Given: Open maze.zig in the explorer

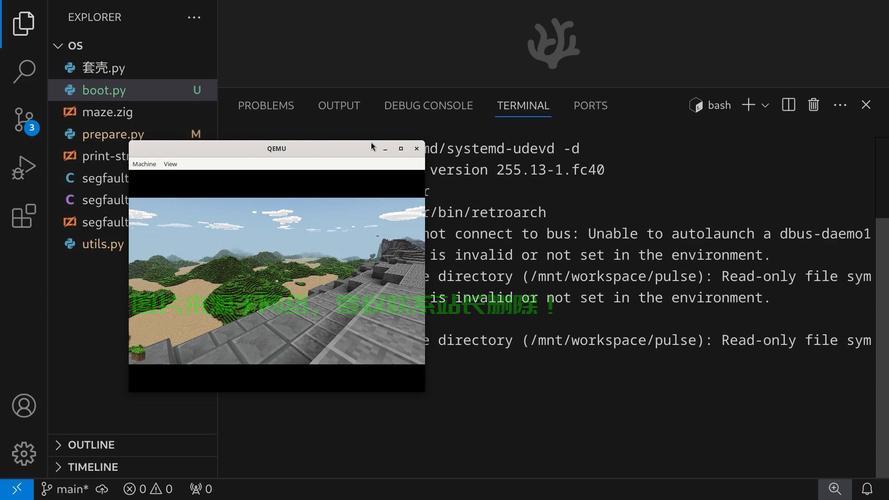Looking at the screenshot, I should click(107, 112).
